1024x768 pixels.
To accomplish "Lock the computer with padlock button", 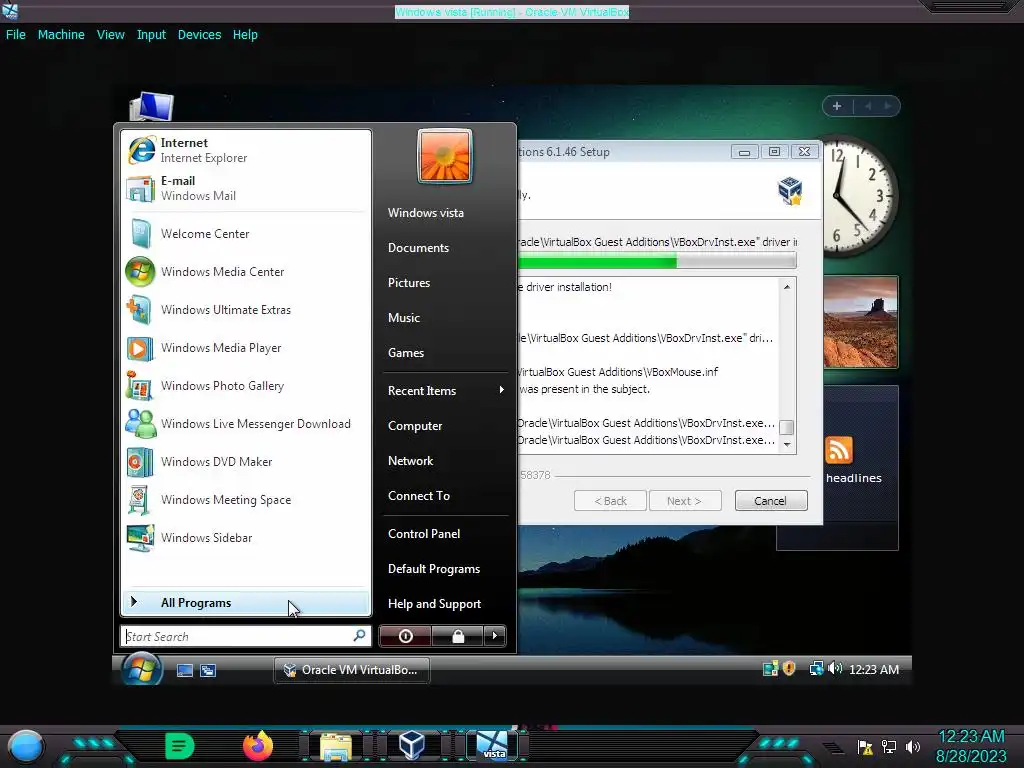I will point(458,636).
